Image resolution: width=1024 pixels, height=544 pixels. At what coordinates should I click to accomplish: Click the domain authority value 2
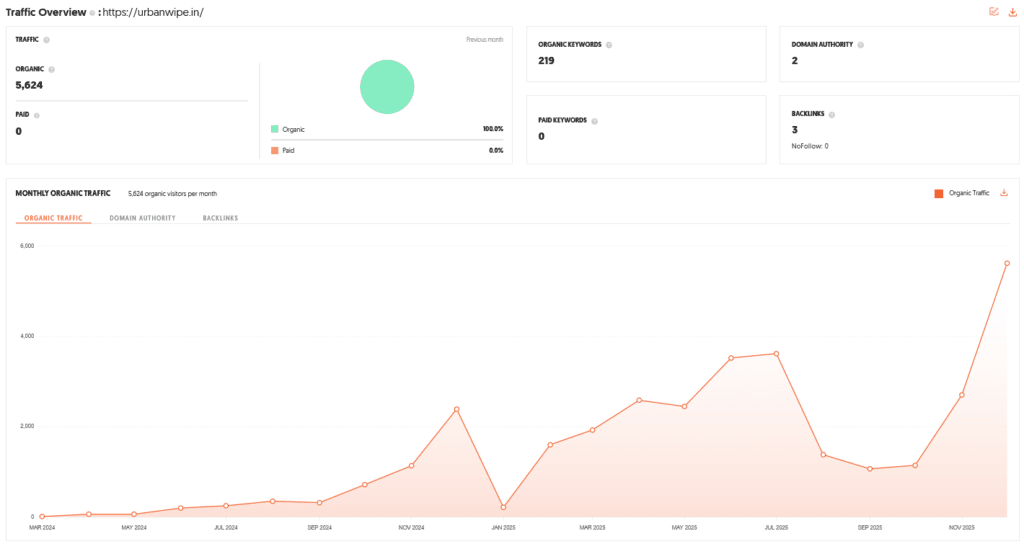(795, 60)
